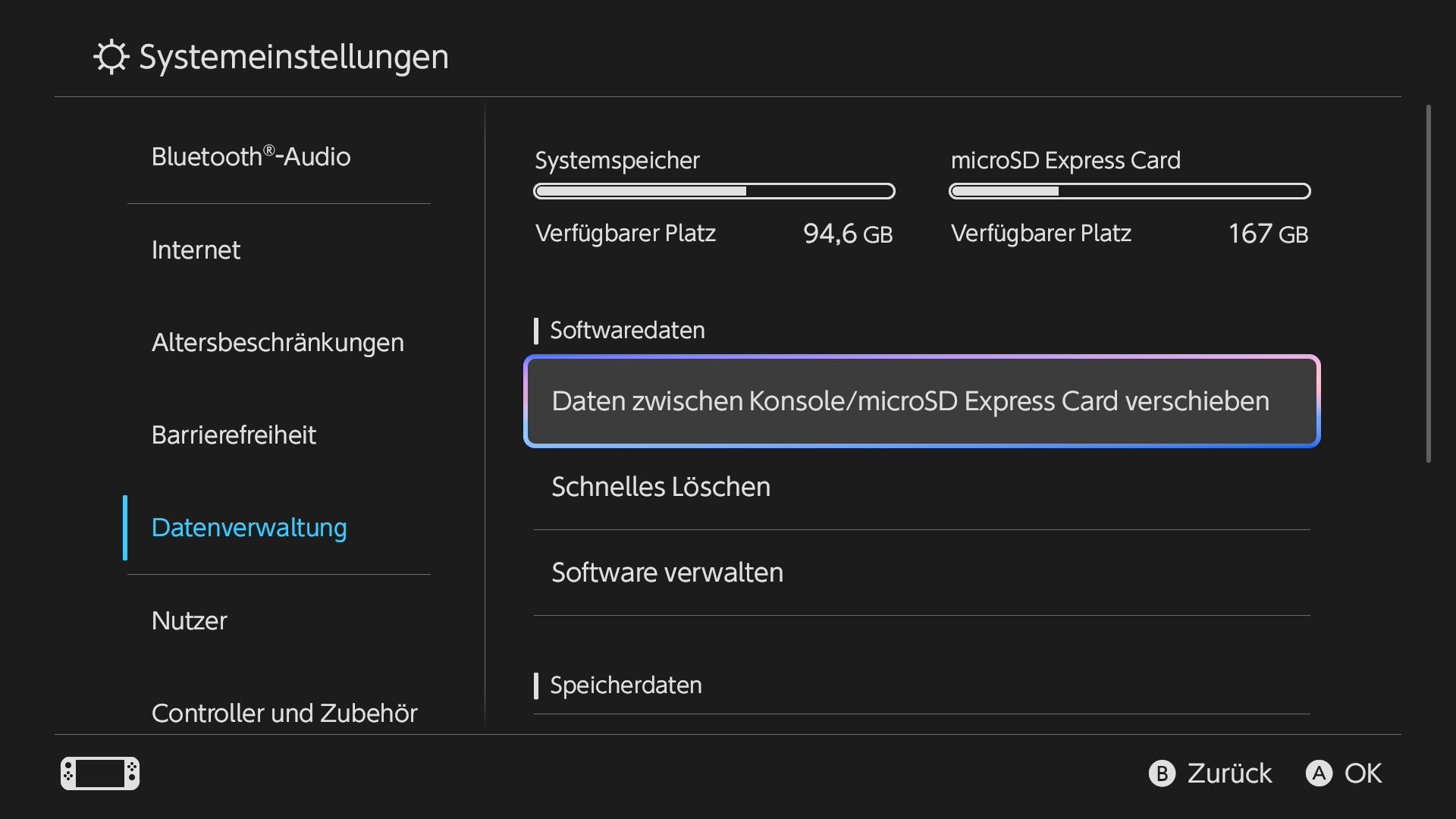Open Altersbeschränkungen settings
This screenshot has height=819, width=1456.
[279, 343]
